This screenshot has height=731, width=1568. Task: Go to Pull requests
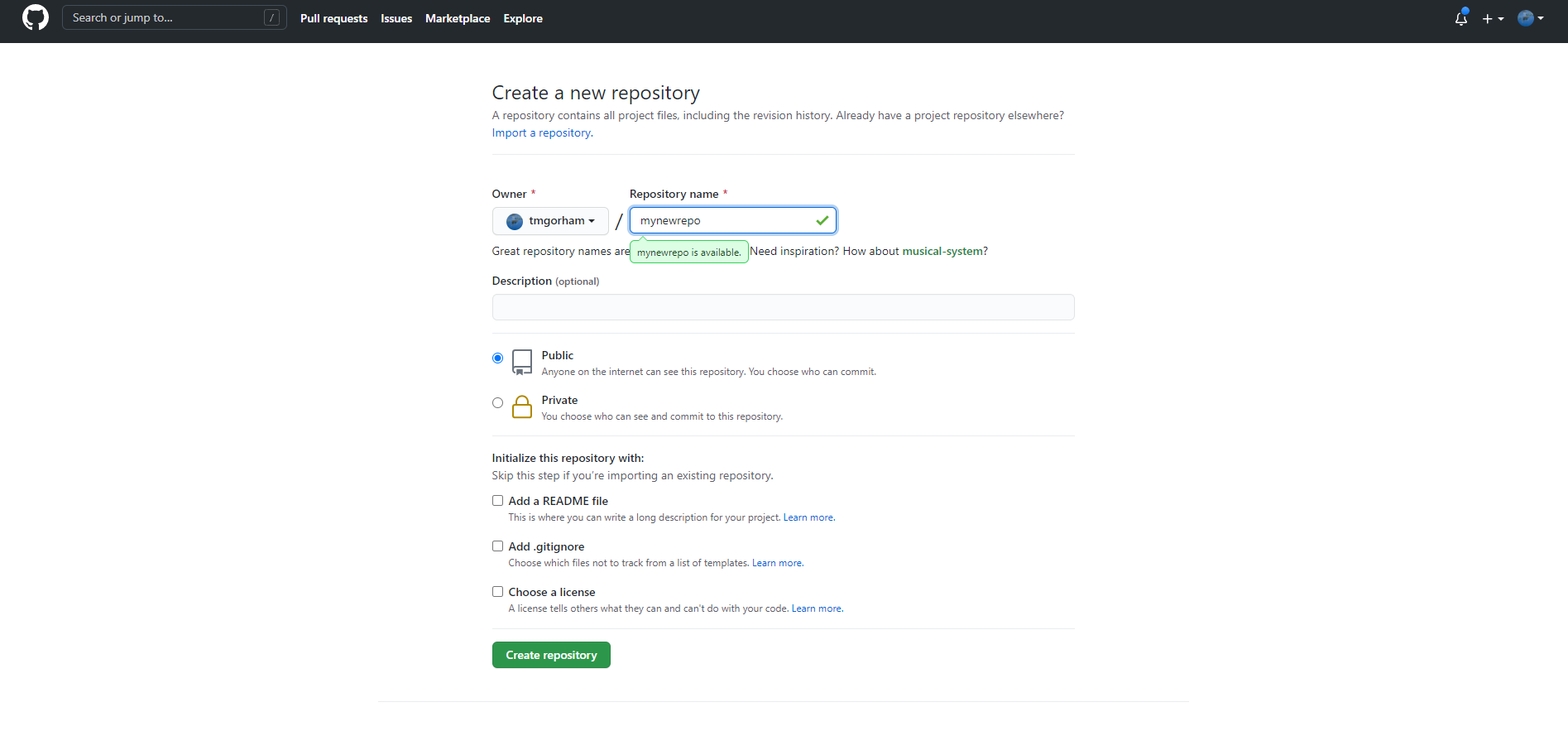[333, 18]
